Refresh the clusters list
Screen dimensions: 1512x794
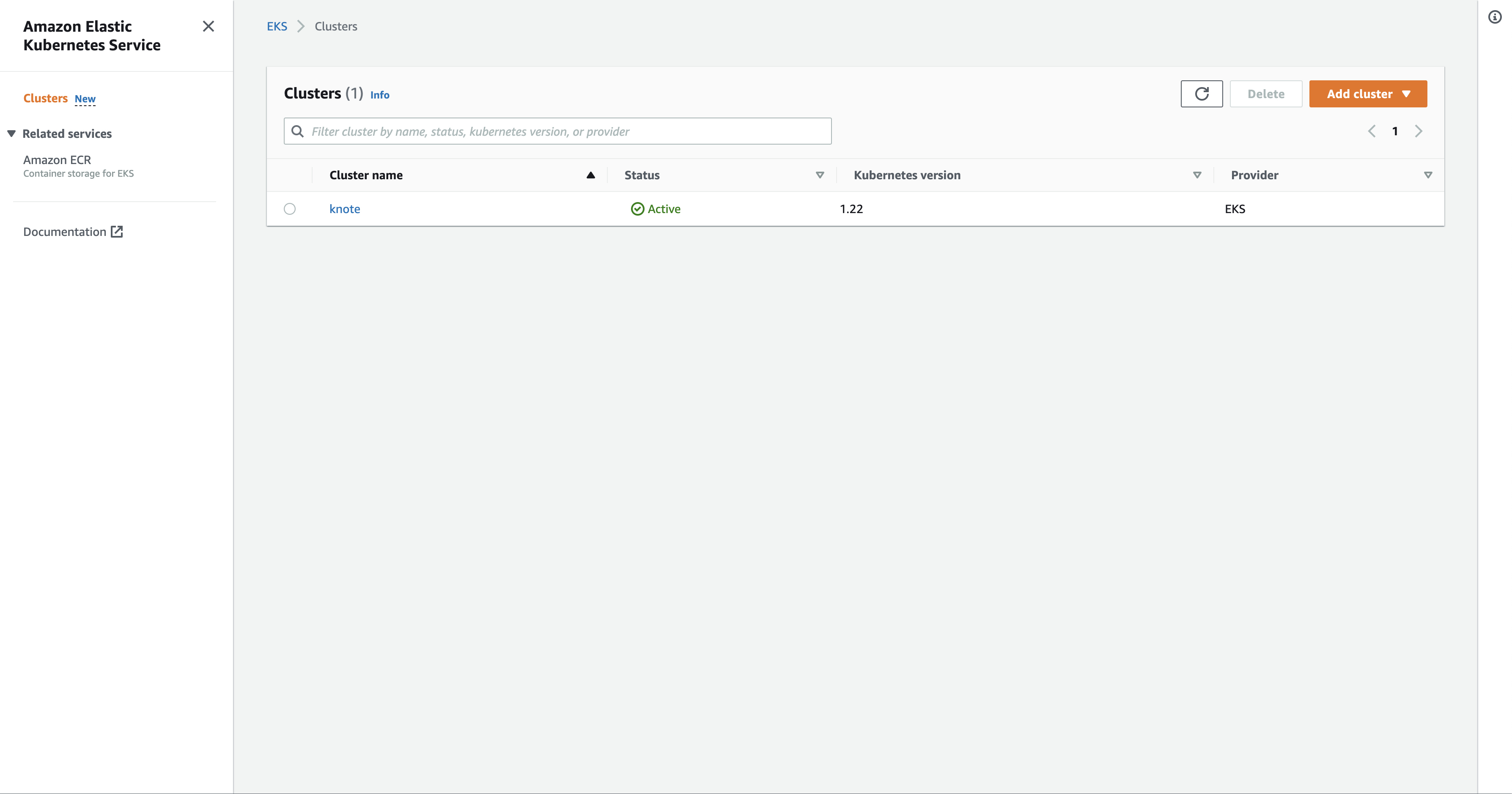point(1202,94)
